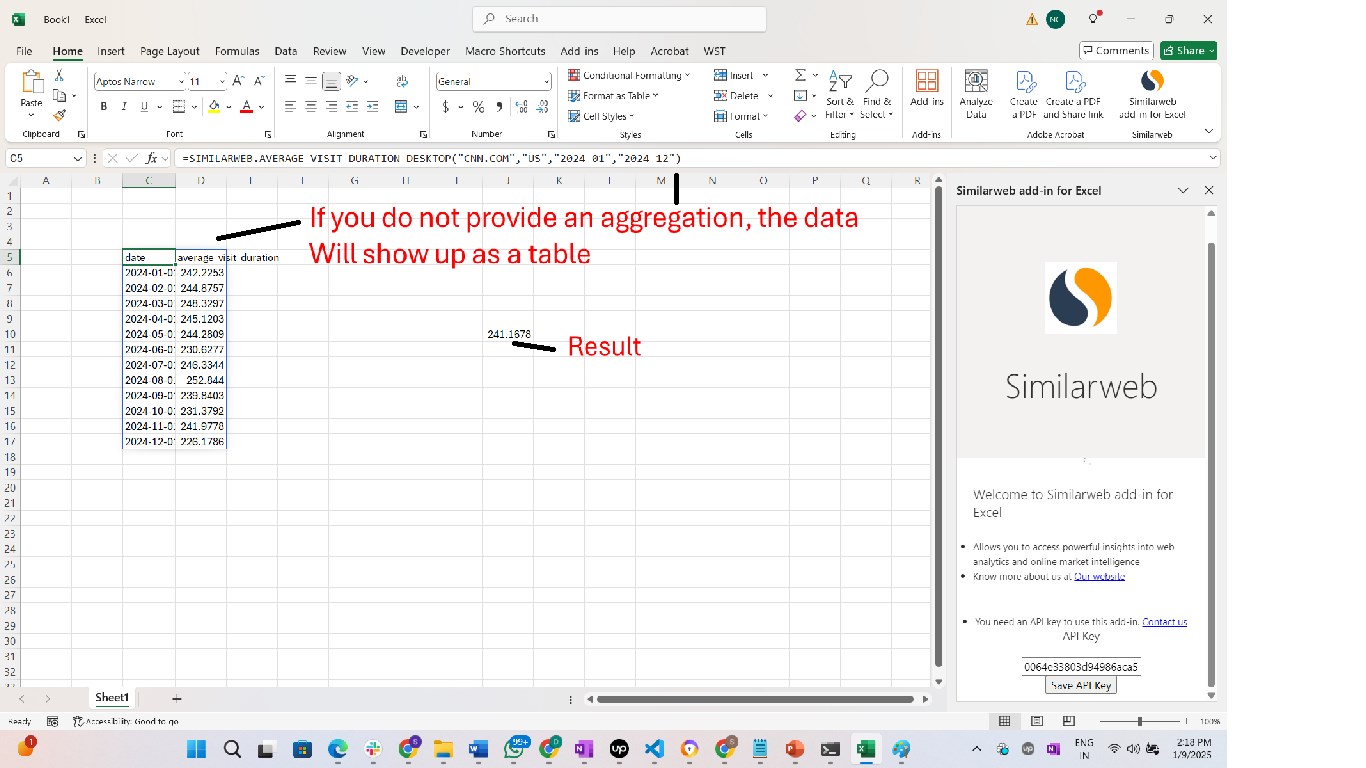This screenshot has height=768, width=1366.
Task: Toggle underline formatting
Action: (144, 107)
